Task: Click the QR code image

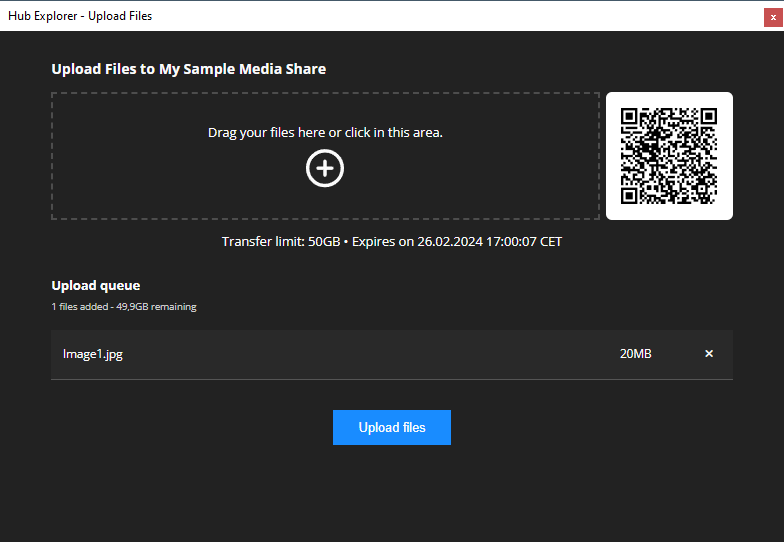Action: (669, 156)
